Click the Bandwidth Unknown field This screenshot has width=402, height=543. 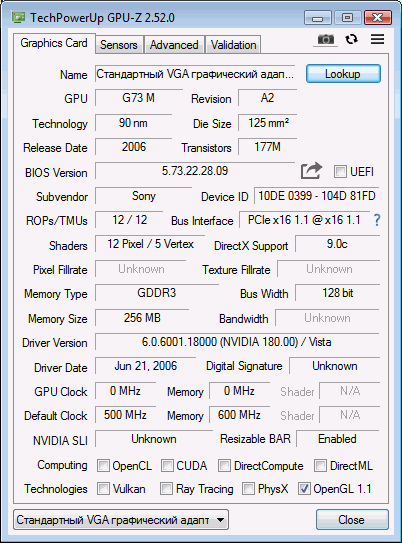328,318
